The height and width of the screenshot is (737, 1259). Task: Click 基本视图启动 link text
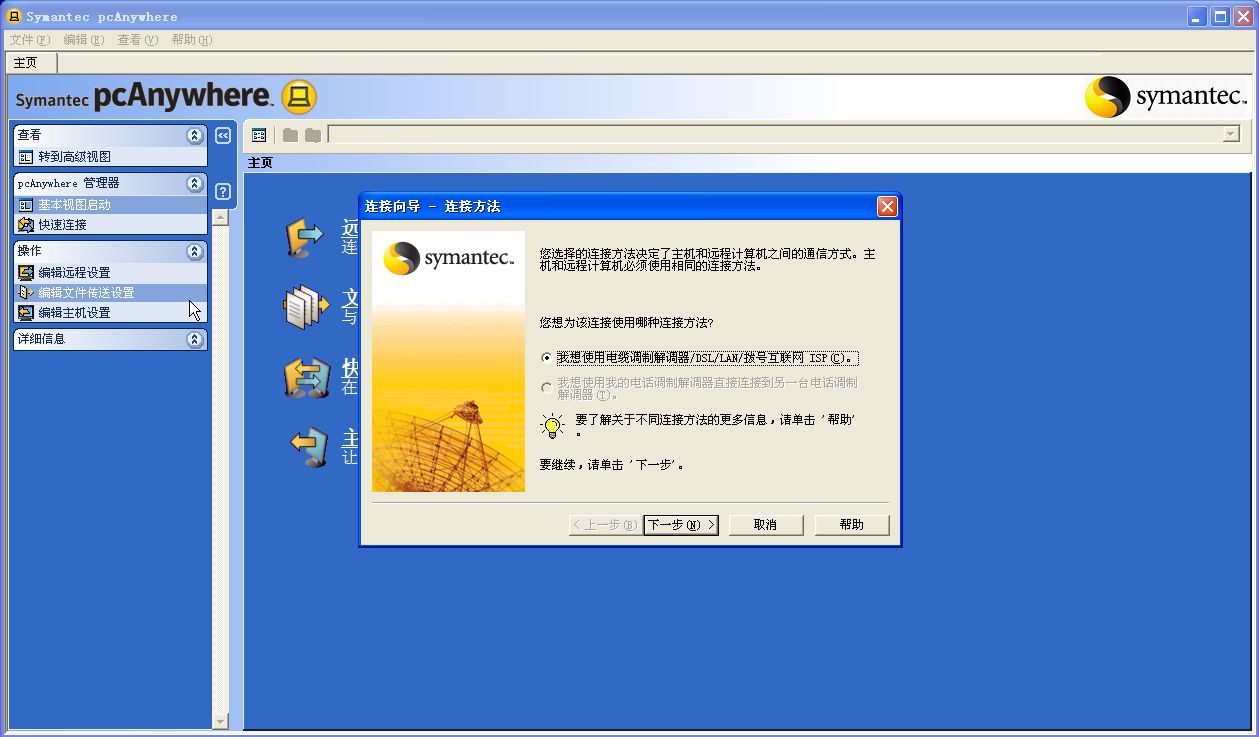[75, 204]
